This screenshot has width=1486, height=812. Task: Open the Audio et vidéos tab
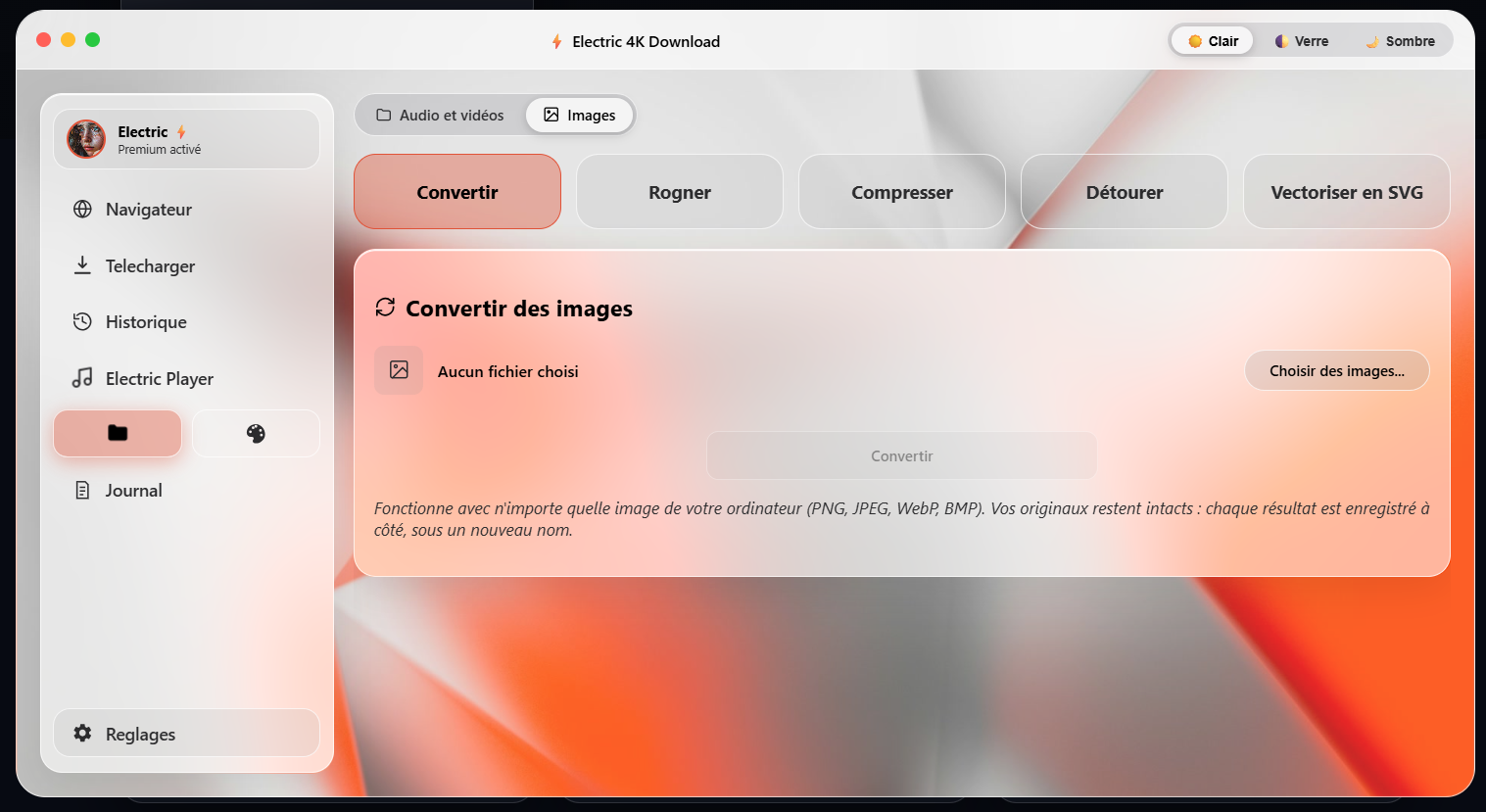pos(441,115)
